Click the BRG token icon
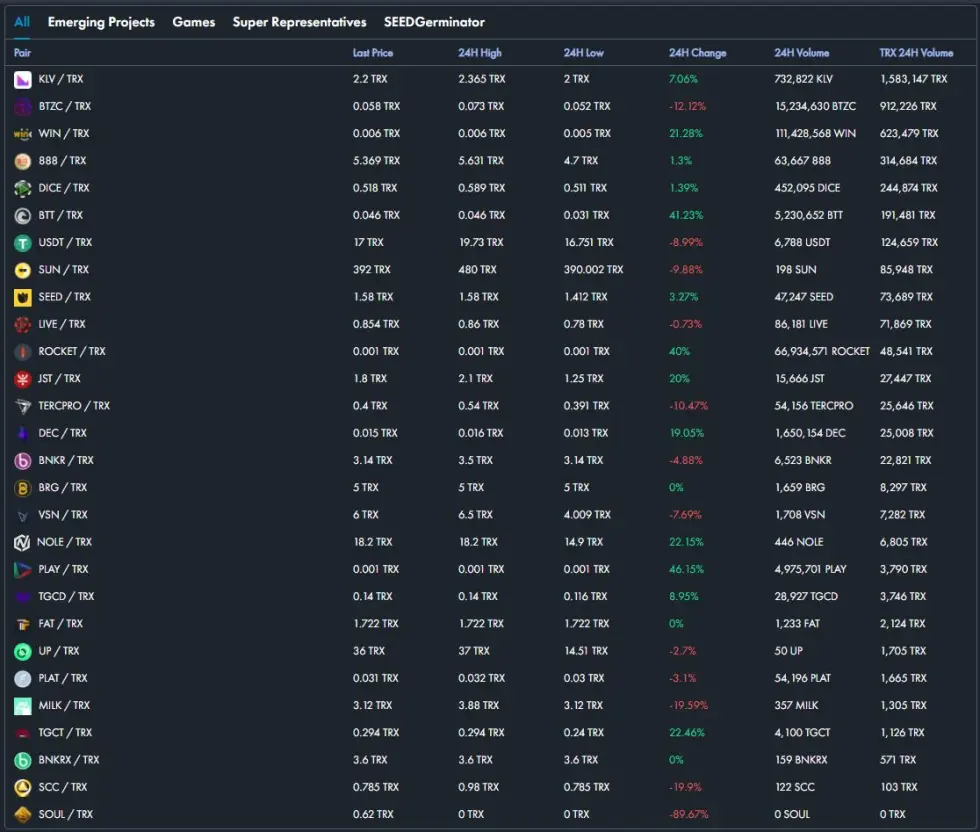Screen dimensions: 980x832 [x=22, y=488]
